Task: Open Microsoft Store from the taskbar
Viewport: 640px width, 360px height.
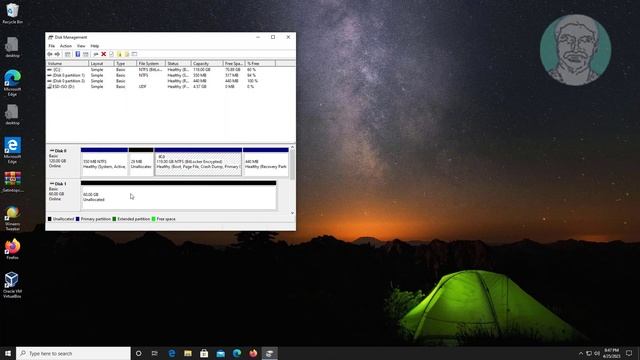Action: [204, 353]
